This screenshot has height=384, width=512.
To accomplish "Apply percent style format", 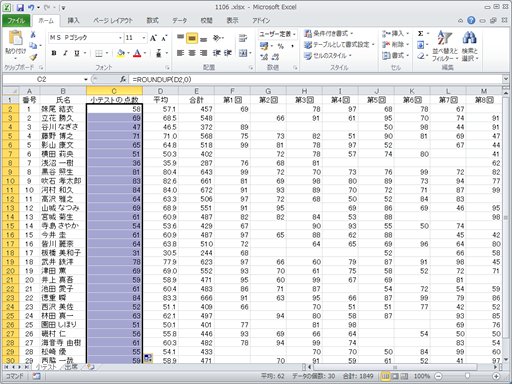I will tap(281, 46).
